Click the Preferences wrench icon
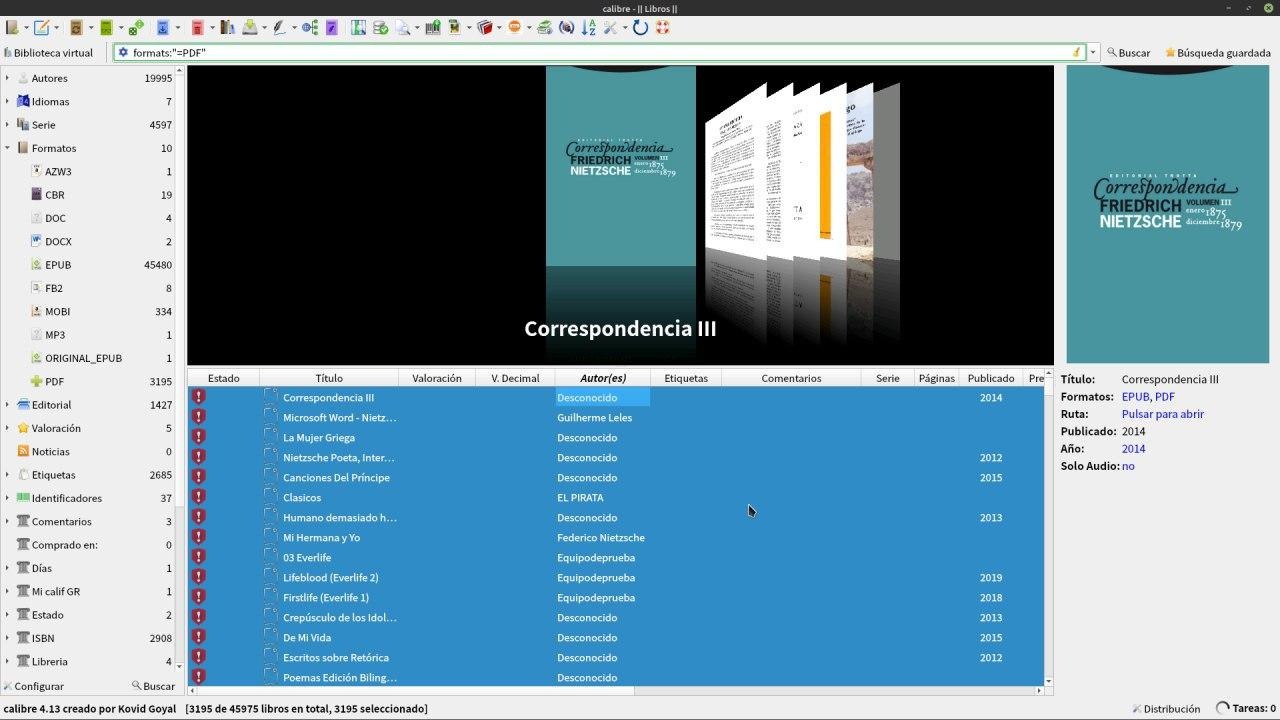 tap(610, 28)
